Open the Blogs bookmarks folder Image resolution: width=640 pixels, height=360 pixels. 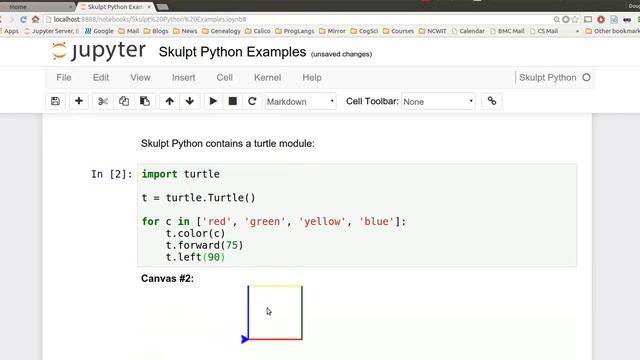156,31
